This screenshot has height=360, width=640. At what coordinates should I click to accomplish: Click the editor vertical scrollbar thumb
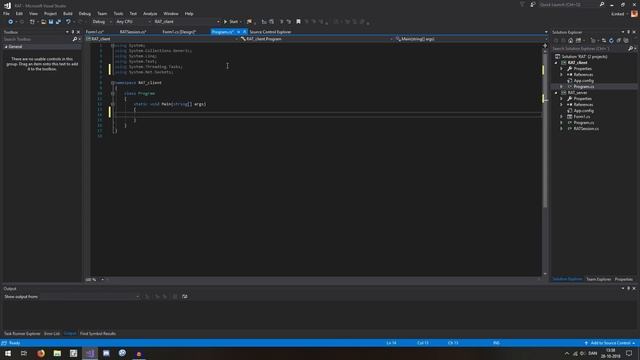[545, 131]
